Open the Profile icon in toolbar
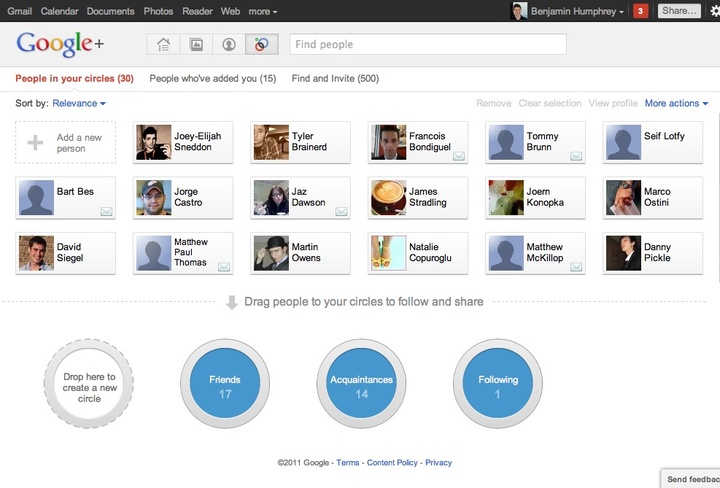 [x=229, y=45]
